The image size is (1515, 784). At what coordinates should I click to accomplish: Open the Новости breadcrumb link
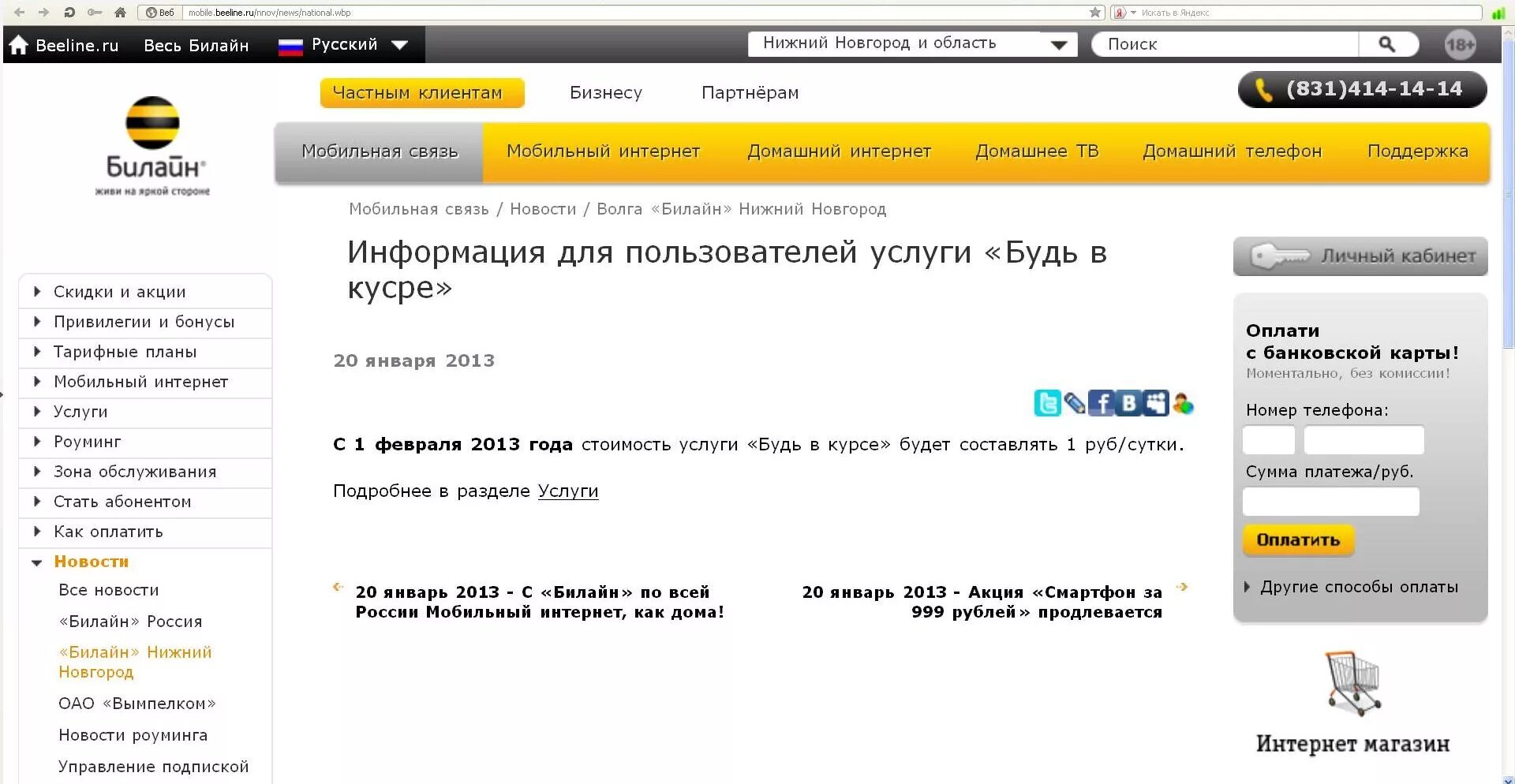coord(543,209)
